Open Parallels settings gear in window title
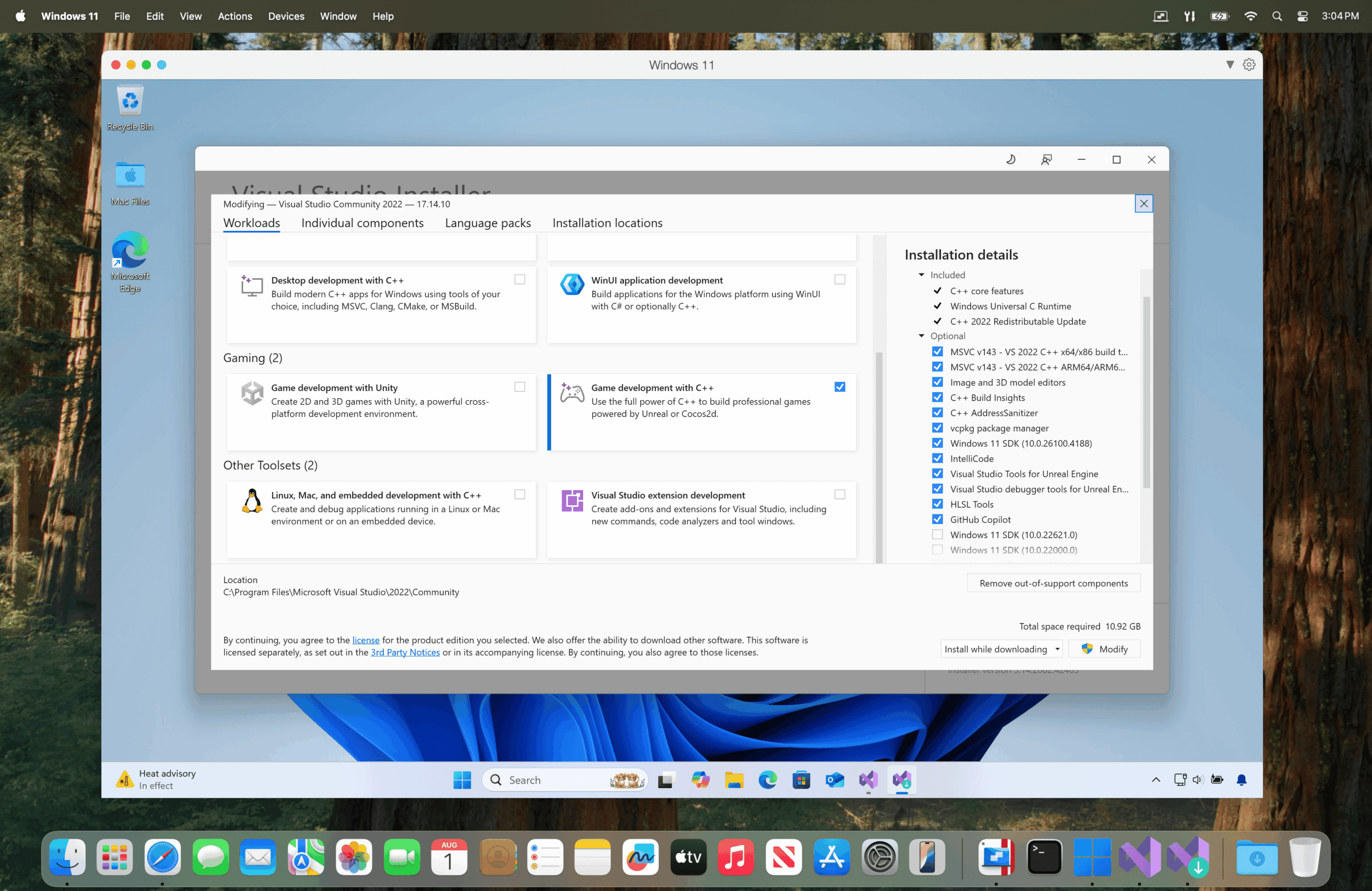Image resolution: width=1372 pixels, height=891 pixels. pyautogui.click(x=1249, y=64)
